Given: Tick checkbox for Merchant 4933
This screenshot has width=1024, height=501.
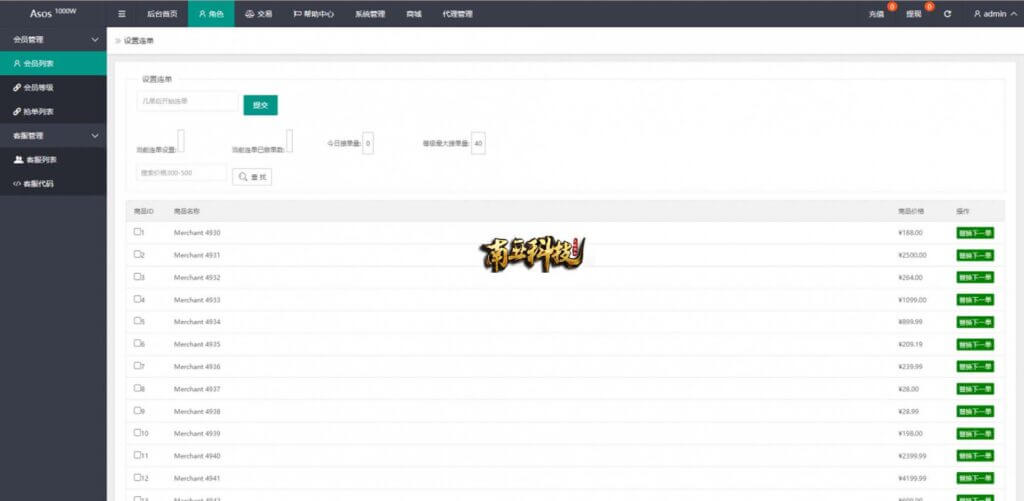Looking at the screenshot, I should [x=137, y=299].
